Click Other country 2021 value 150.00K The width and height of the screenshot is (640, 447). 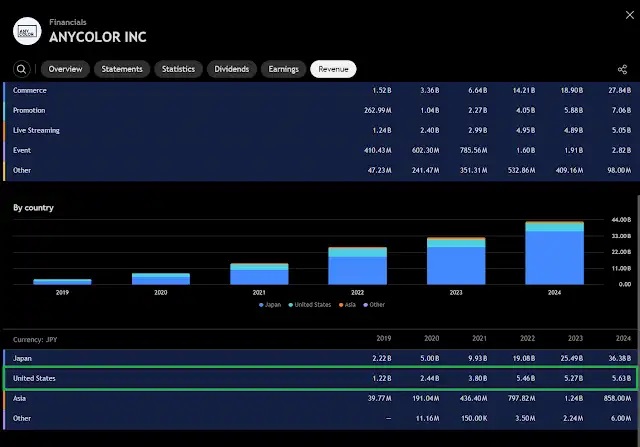474,418
